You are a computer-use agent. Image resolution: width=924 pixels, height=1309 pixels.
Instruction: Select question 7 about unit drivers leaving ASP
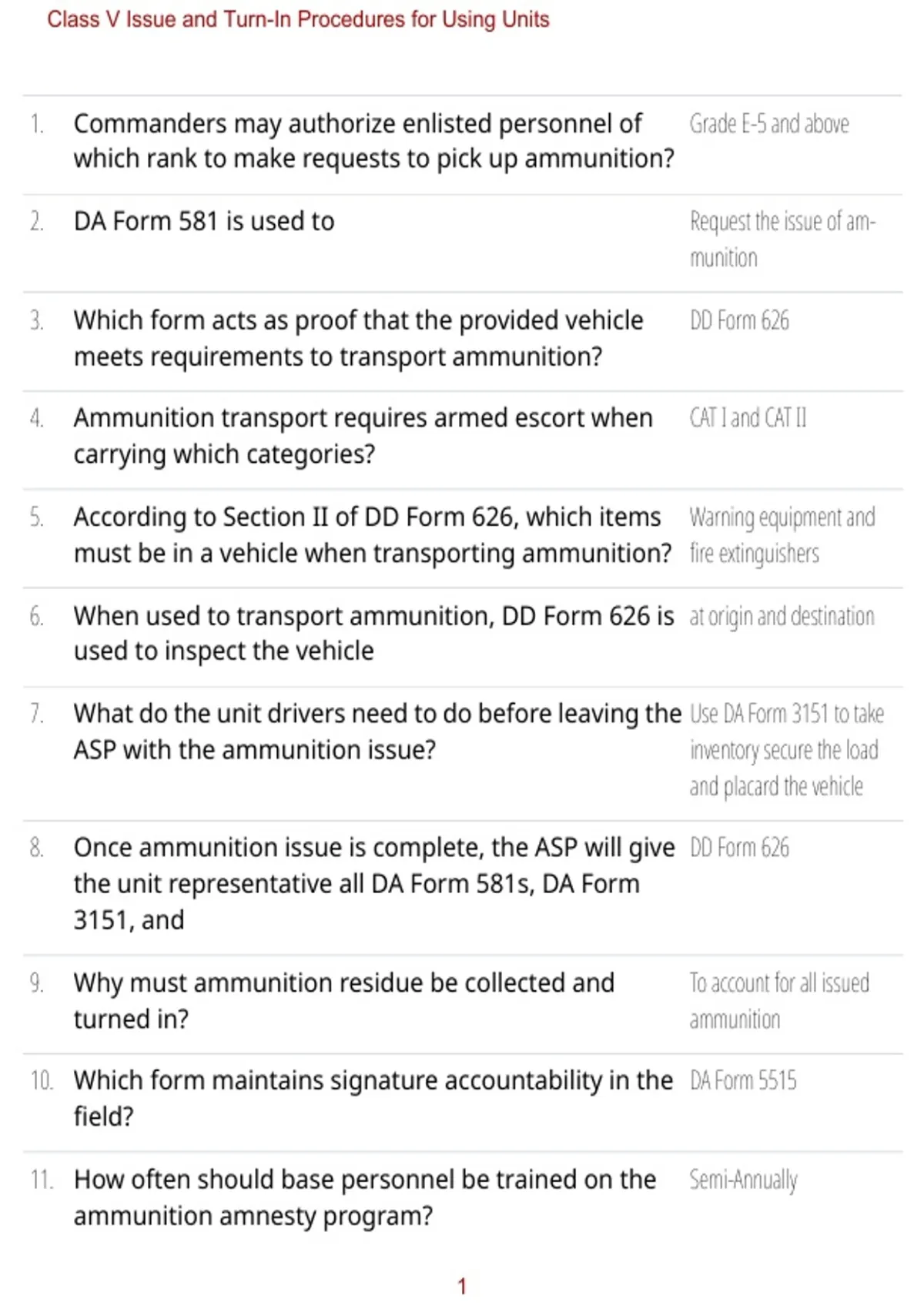tap(377, 731)
